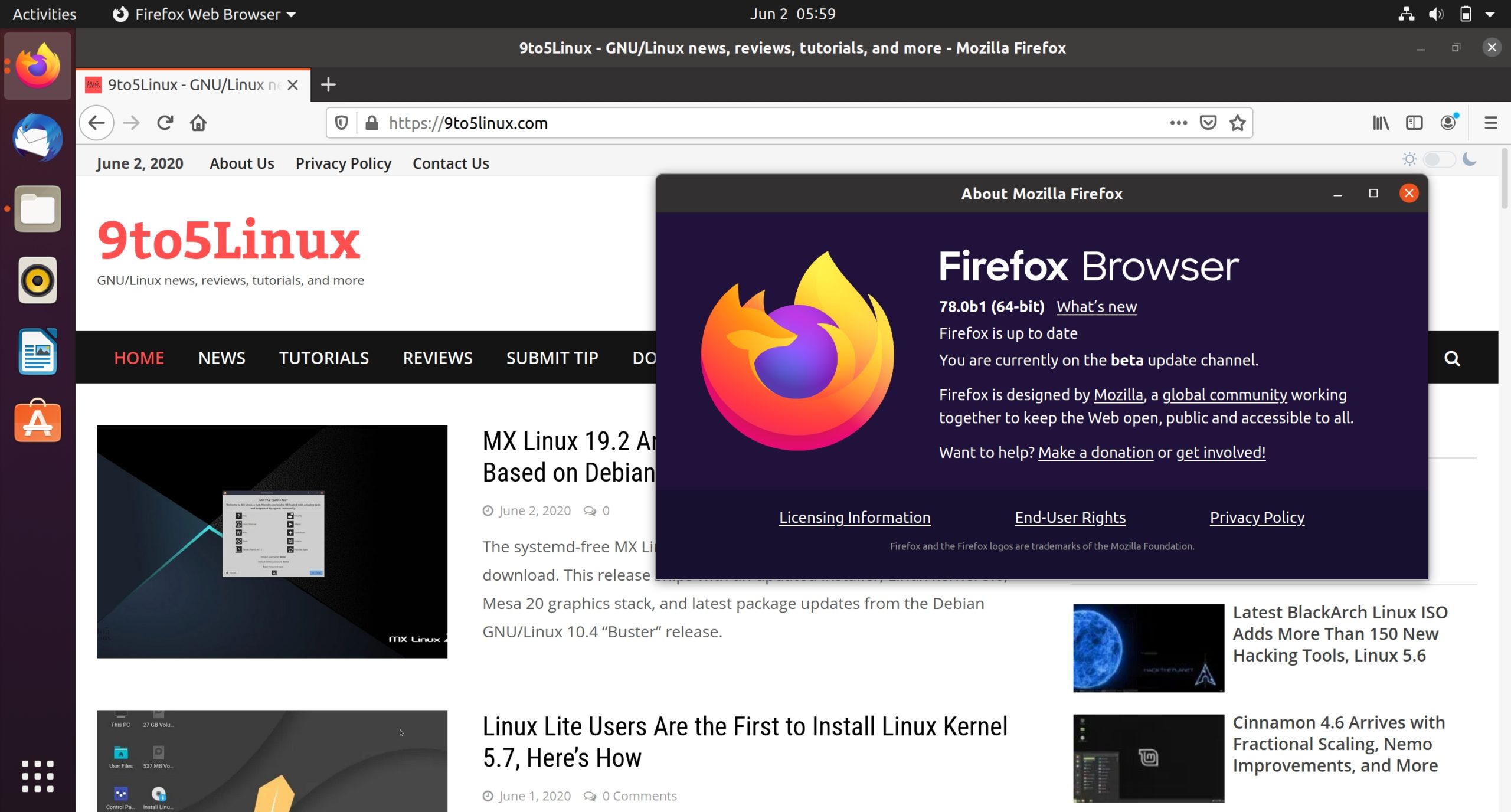Screen dimensions: 1511x812
Task: Open the TUTORIALS menu item
Action: coord(323,358)
